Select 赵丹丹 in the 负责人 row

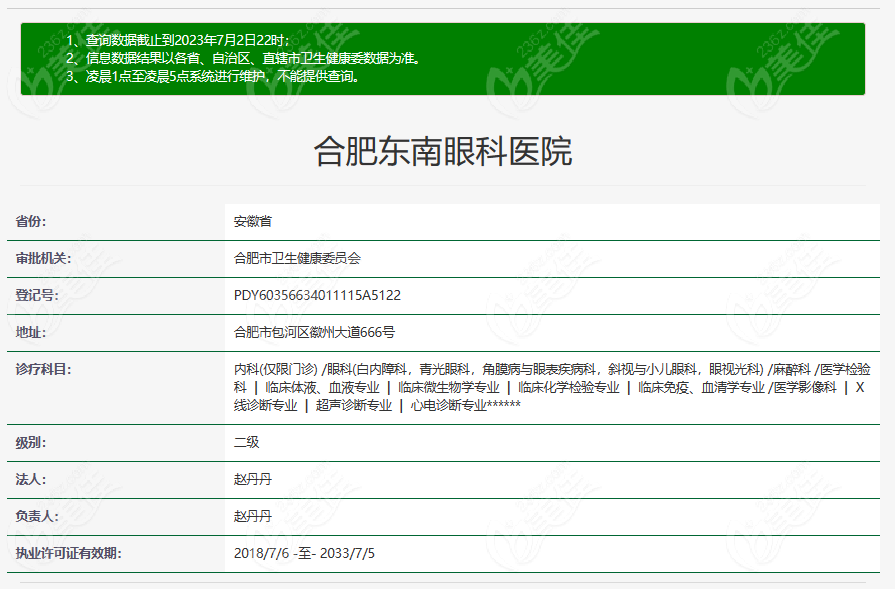(x=253, y=517)
